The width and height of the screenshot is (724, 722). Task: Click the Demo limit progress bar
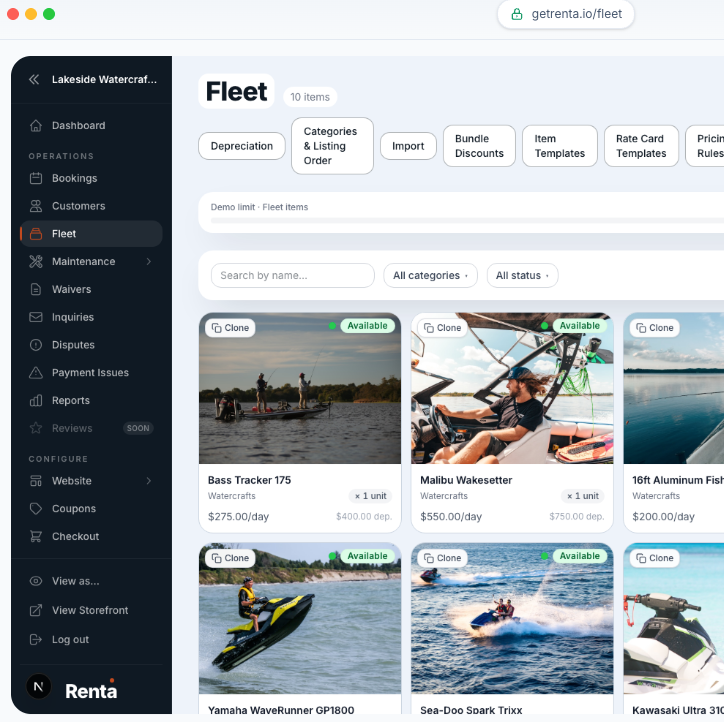click(x=467, y=221)
